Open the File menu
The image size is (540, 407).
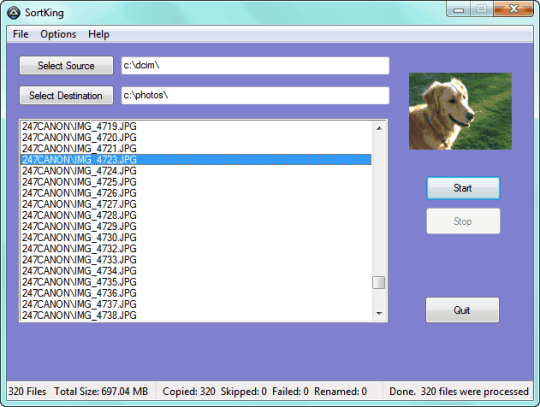(x=20, y=34)
